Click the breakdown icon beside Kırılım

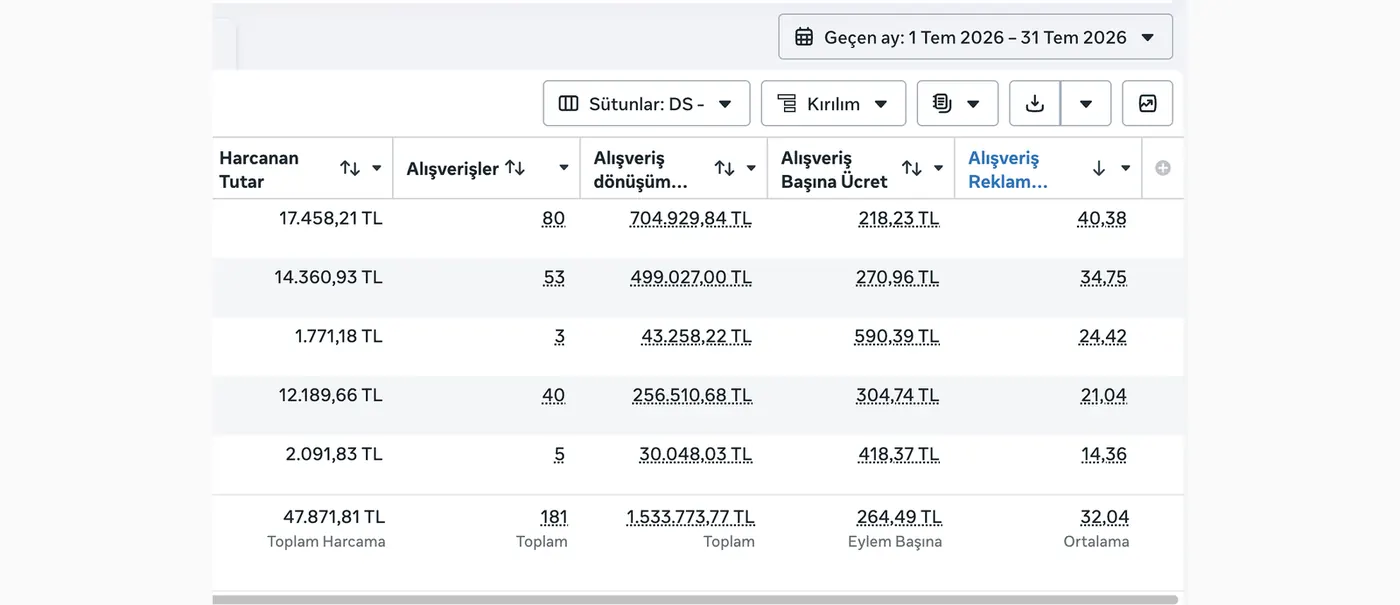(787, 103)
